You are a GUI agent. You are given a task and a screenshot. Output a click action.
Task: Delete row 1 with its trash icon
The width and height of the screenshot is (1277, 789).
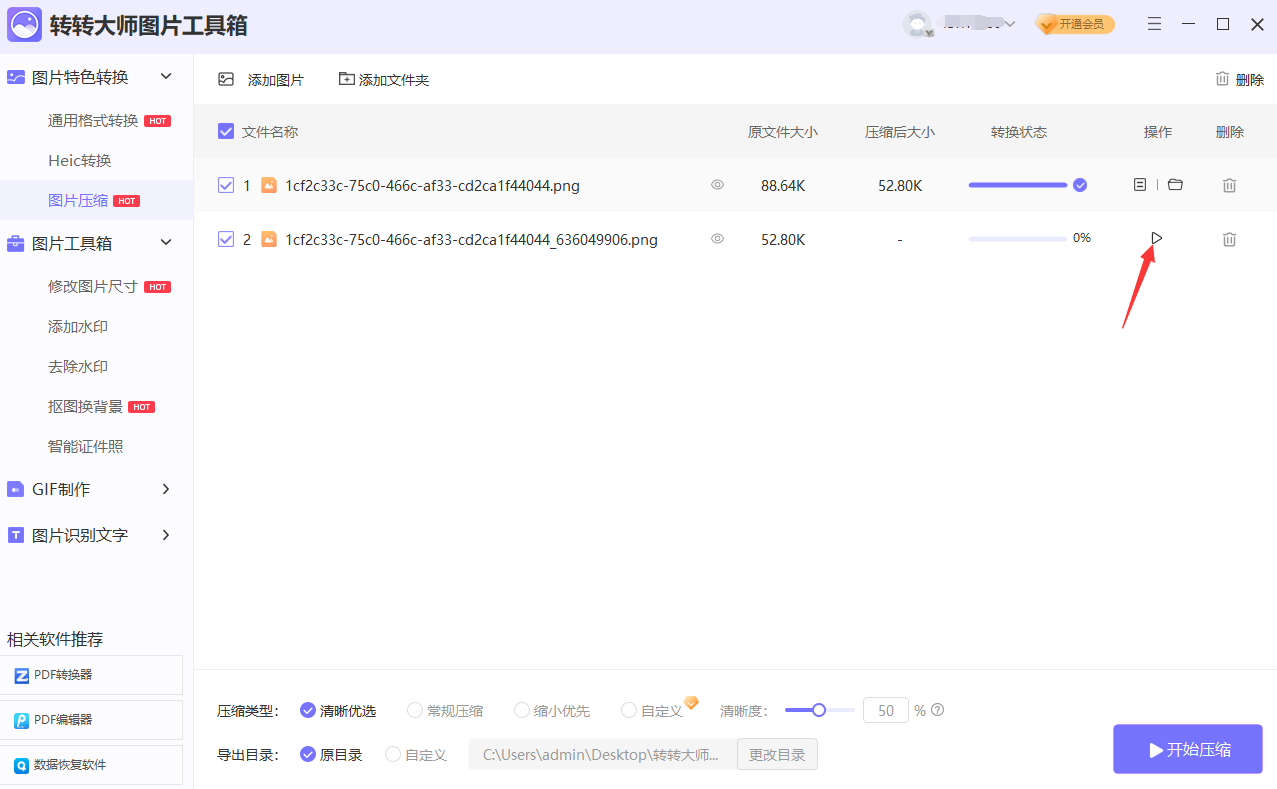point(1230,185)
